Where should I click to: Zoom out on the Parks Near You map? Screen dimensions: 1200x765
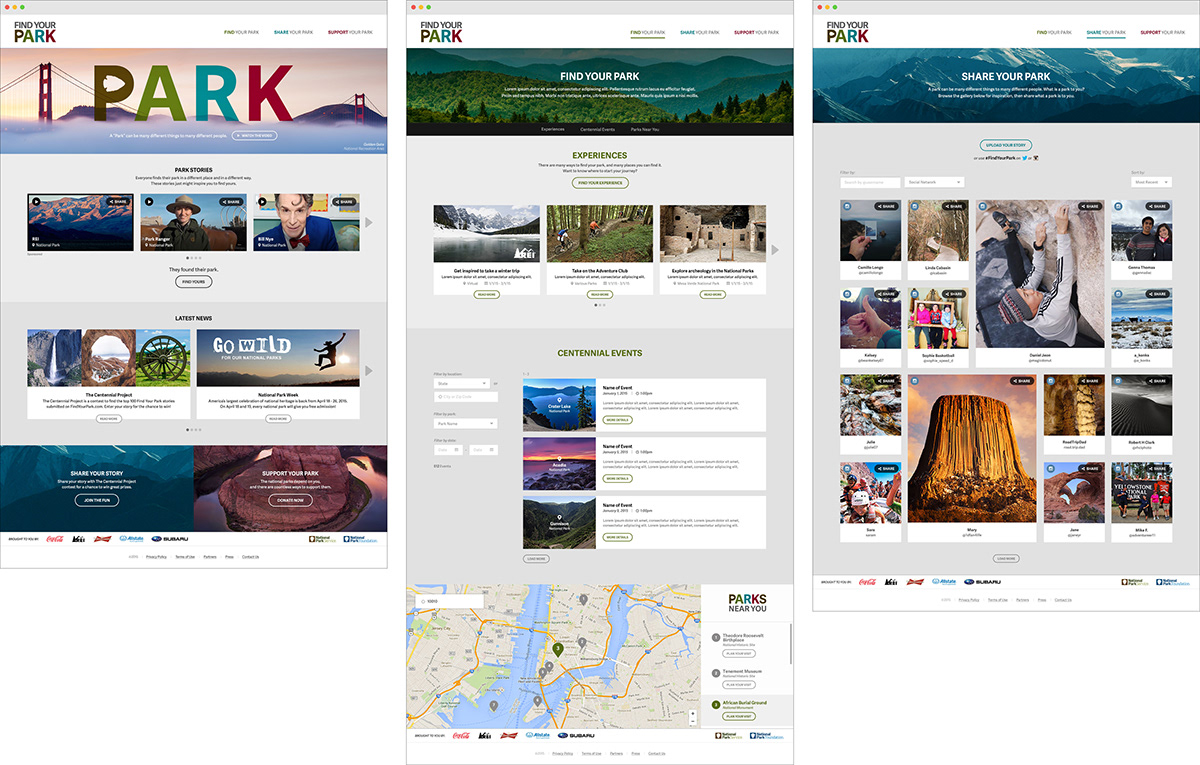click(x=693, y=722)
